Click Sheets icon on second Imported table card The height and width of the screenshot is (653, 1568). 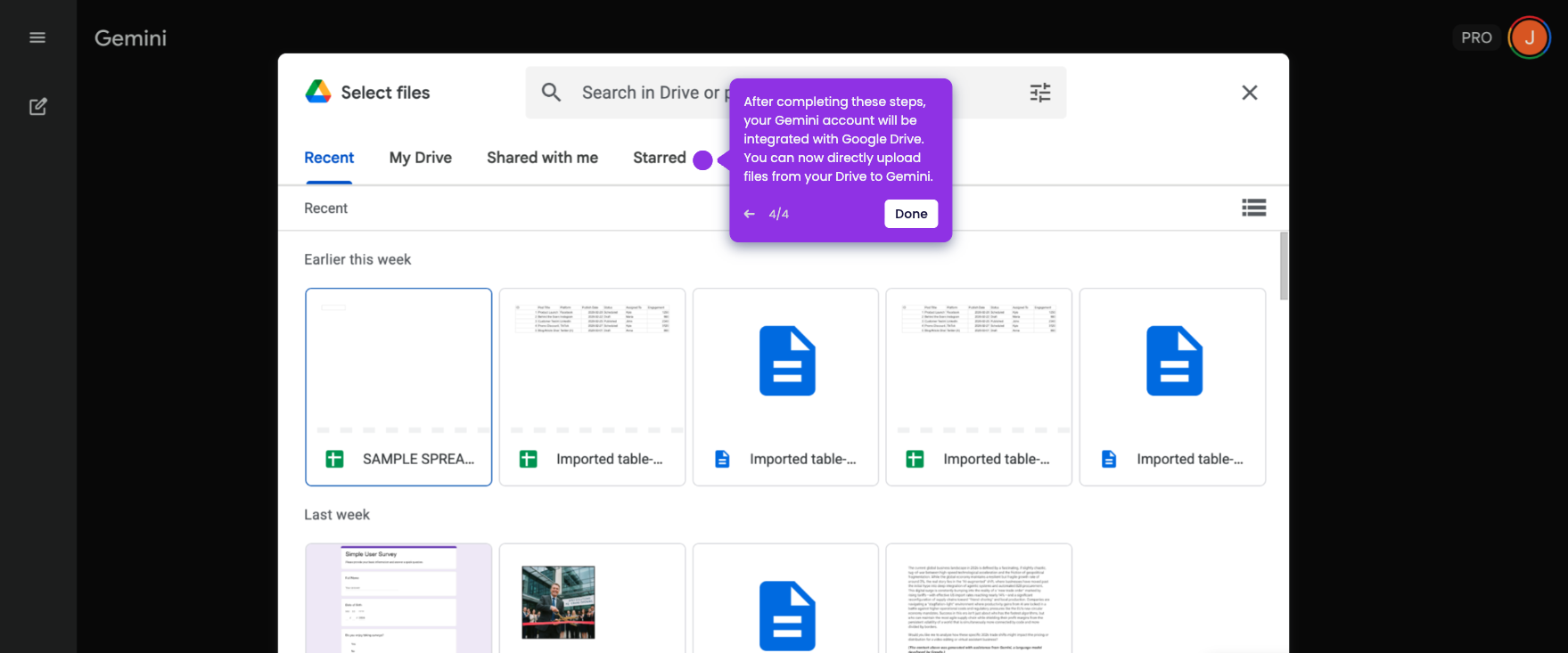tap(528, 459)
